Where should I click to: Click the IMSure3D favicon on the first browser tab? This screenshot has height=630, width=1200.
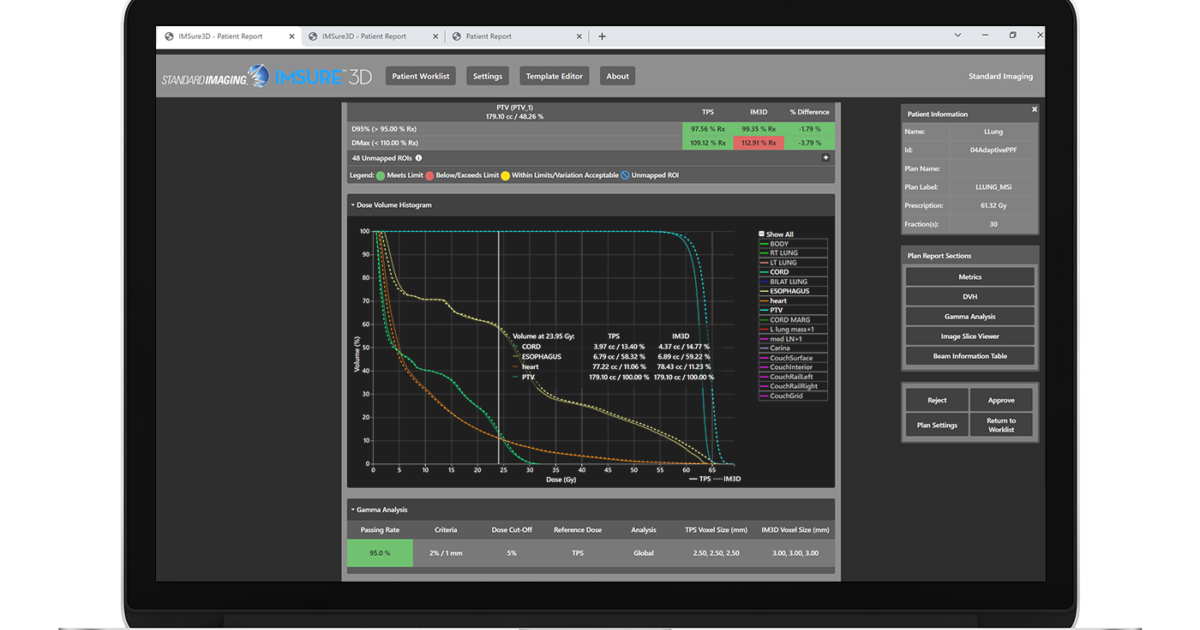[x=168, y=35]
